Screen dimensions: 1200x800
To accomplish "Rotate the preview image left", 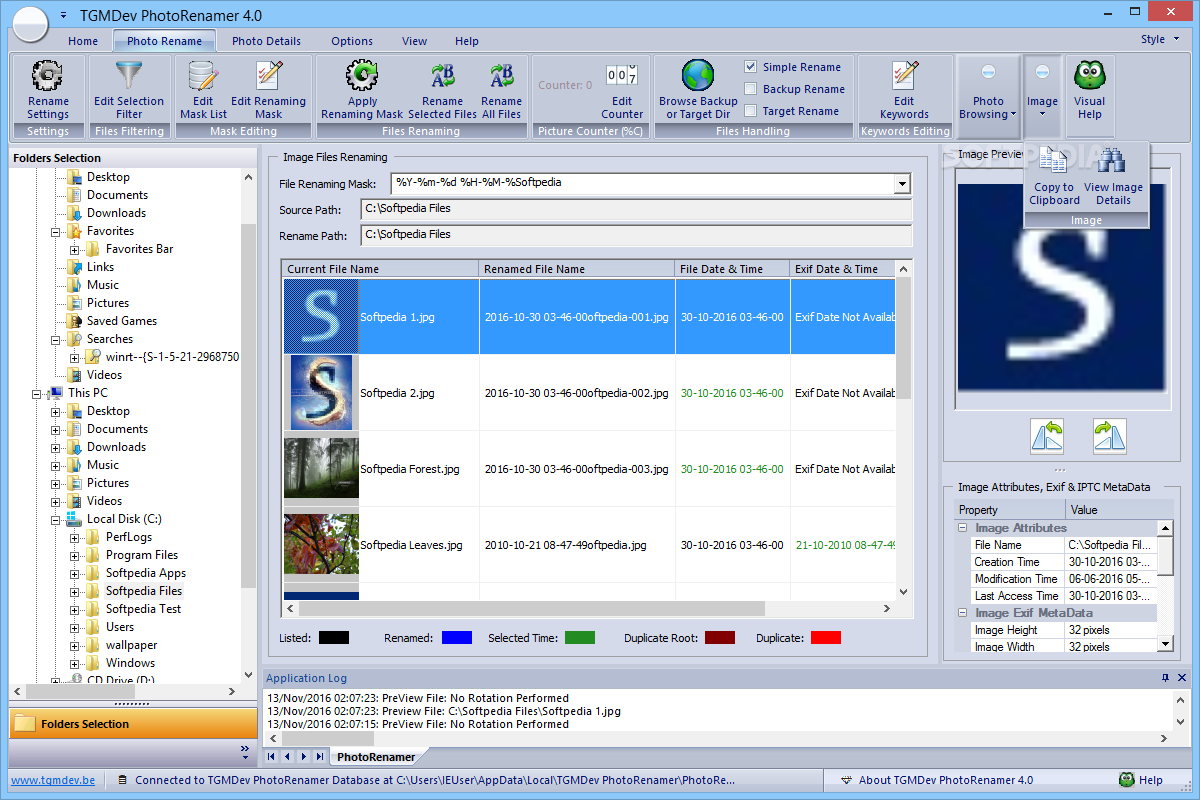I will (x=1047, y=436).
